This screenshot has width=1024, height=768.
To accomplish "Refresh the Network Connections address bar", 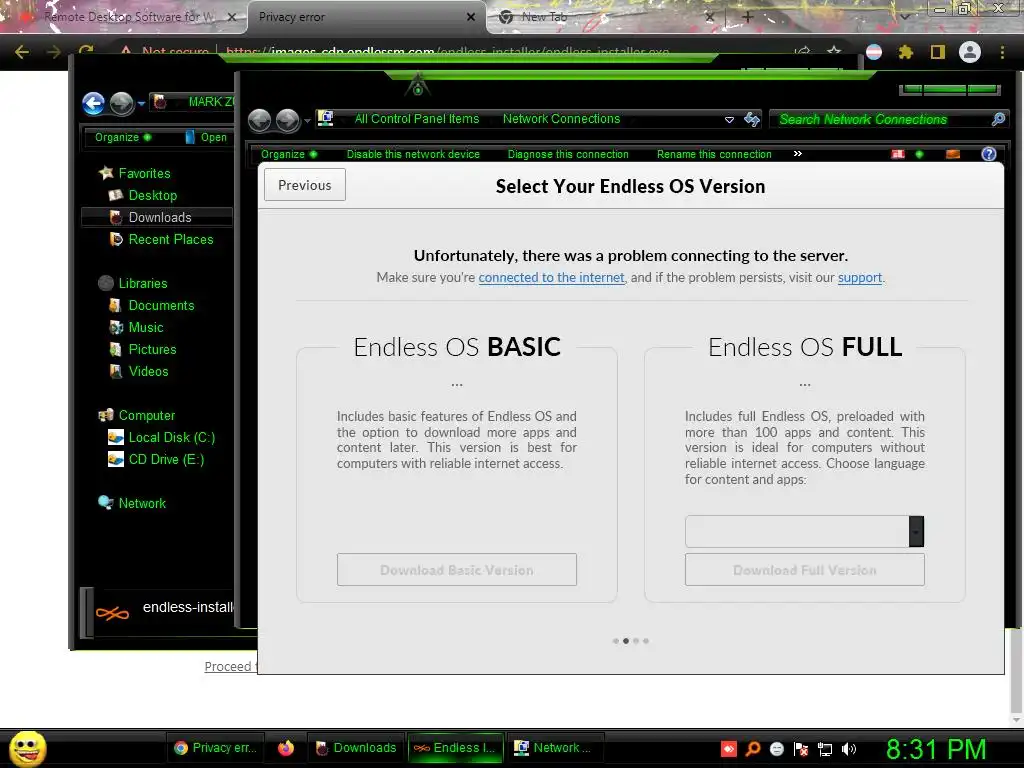I will point(752,119).
